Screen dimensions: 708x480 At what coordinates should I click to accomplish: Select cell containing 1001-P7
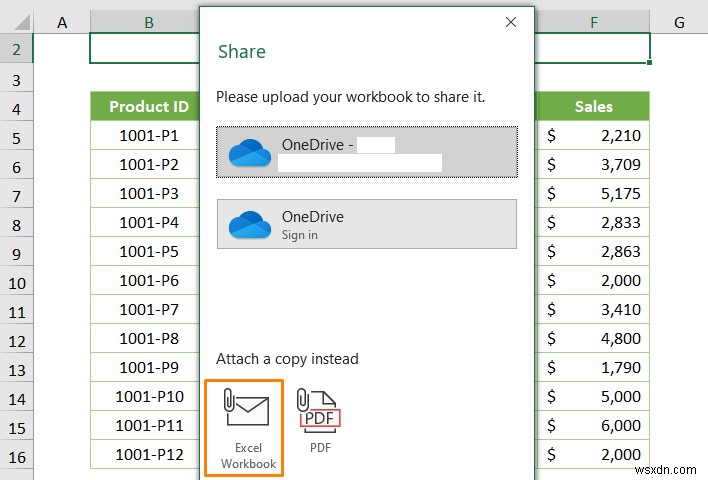point(148,310)
